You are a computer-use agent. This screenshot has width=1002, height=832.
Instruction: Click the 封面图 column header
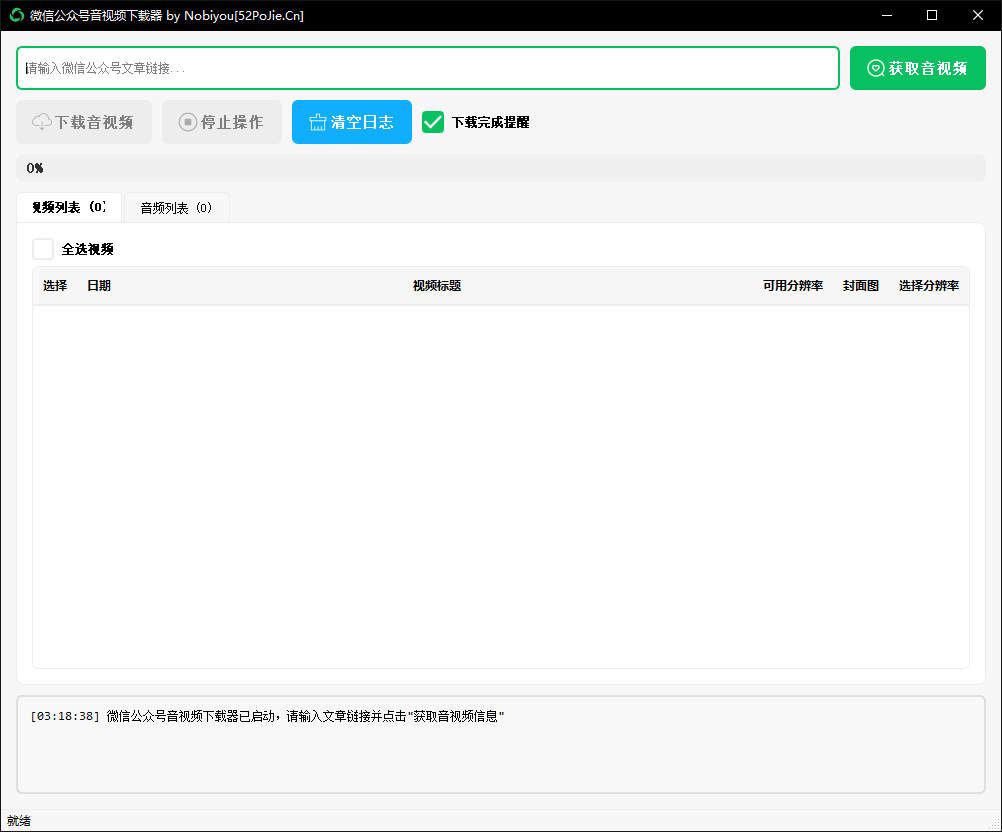861,286
